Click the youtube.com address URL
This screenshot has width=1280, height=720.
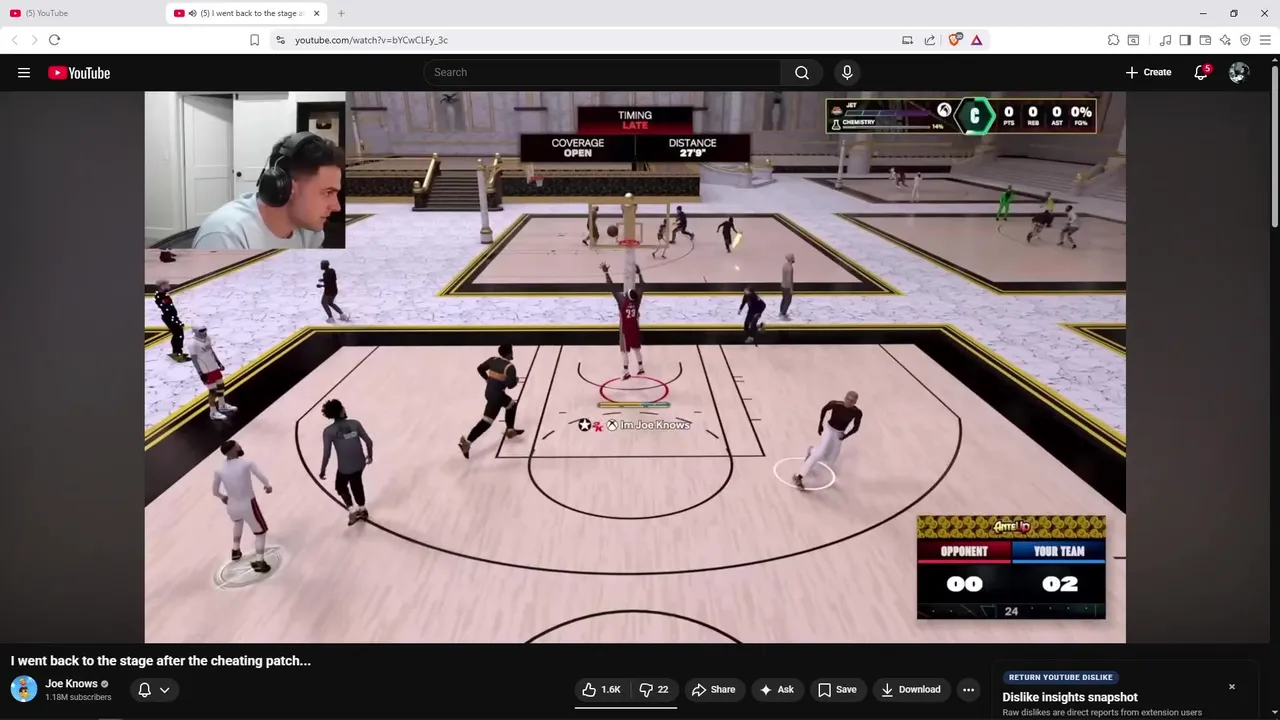pos(371,40)
